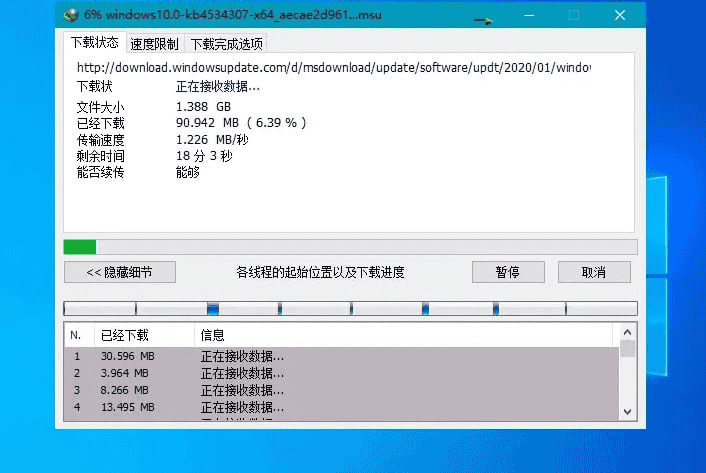This screenshot has height=473, width=706.
Task: Close the download dialog with the X
Action: 621,16
